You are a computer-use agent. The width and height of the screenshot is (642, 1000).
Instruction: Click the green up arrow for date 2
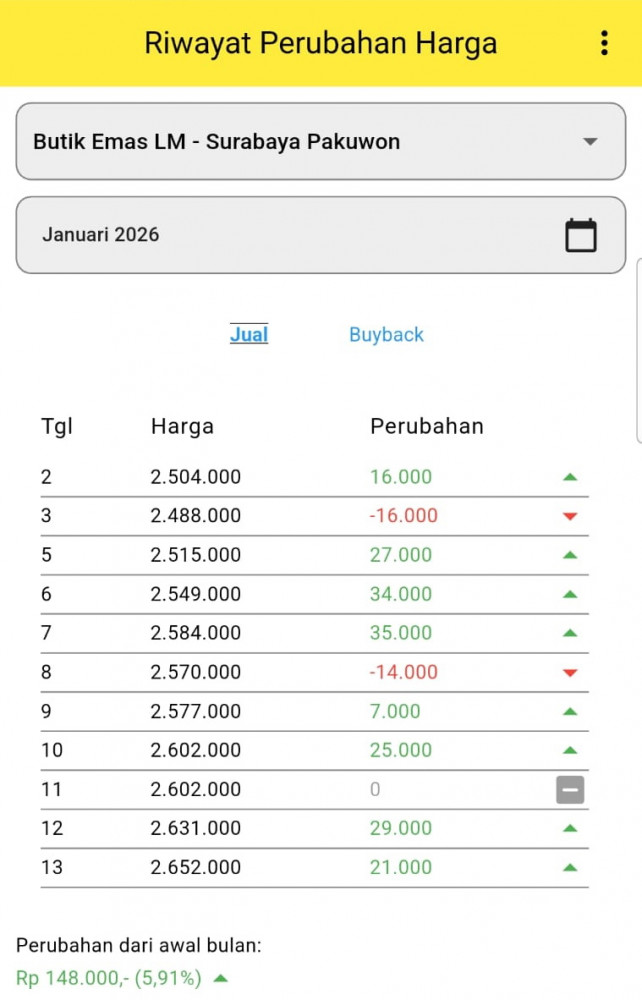pyautogui.click(x=570, y=477)
